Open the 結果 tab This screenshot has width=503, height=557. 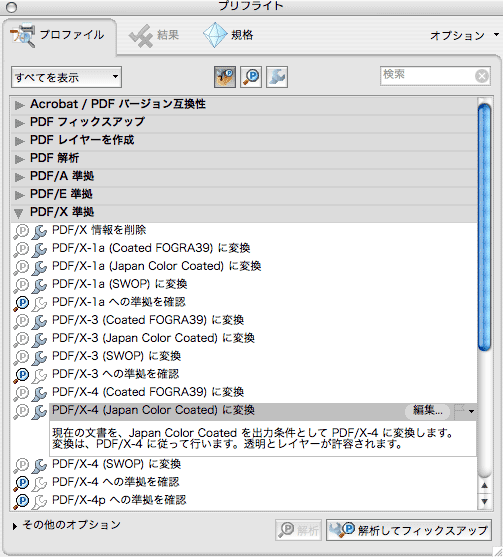(x=154, y=36)
